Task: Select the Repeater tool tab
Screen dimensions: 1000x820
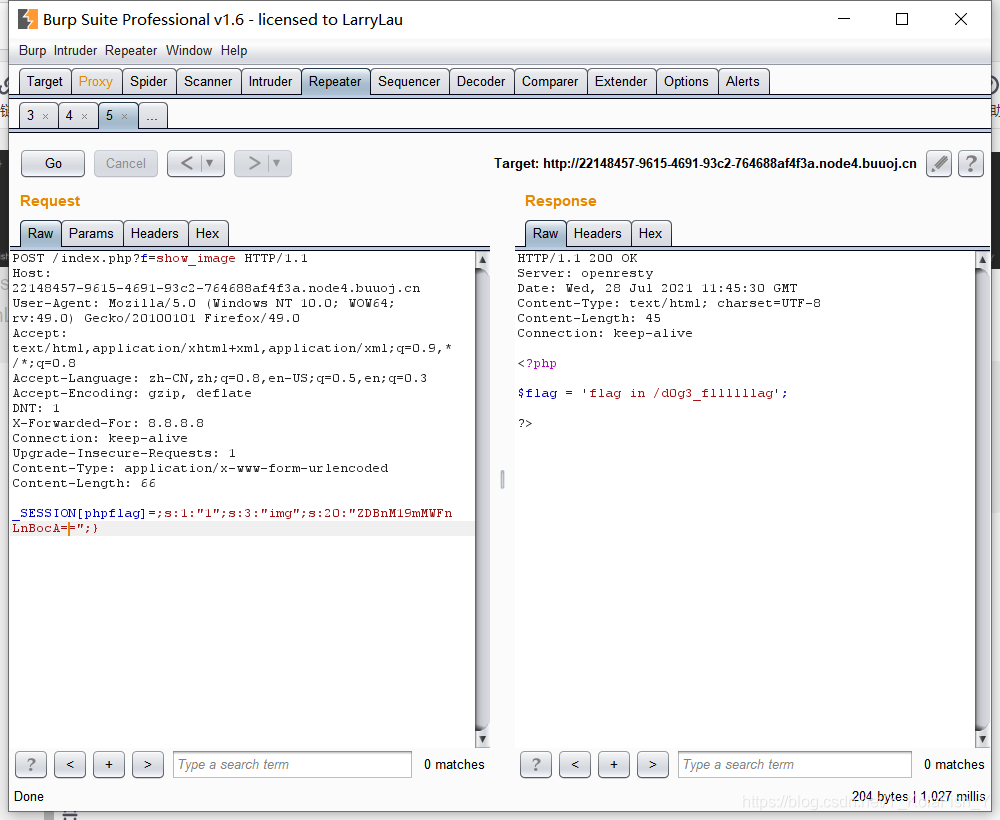Action: pyautogui.click(x=335, y=82)
